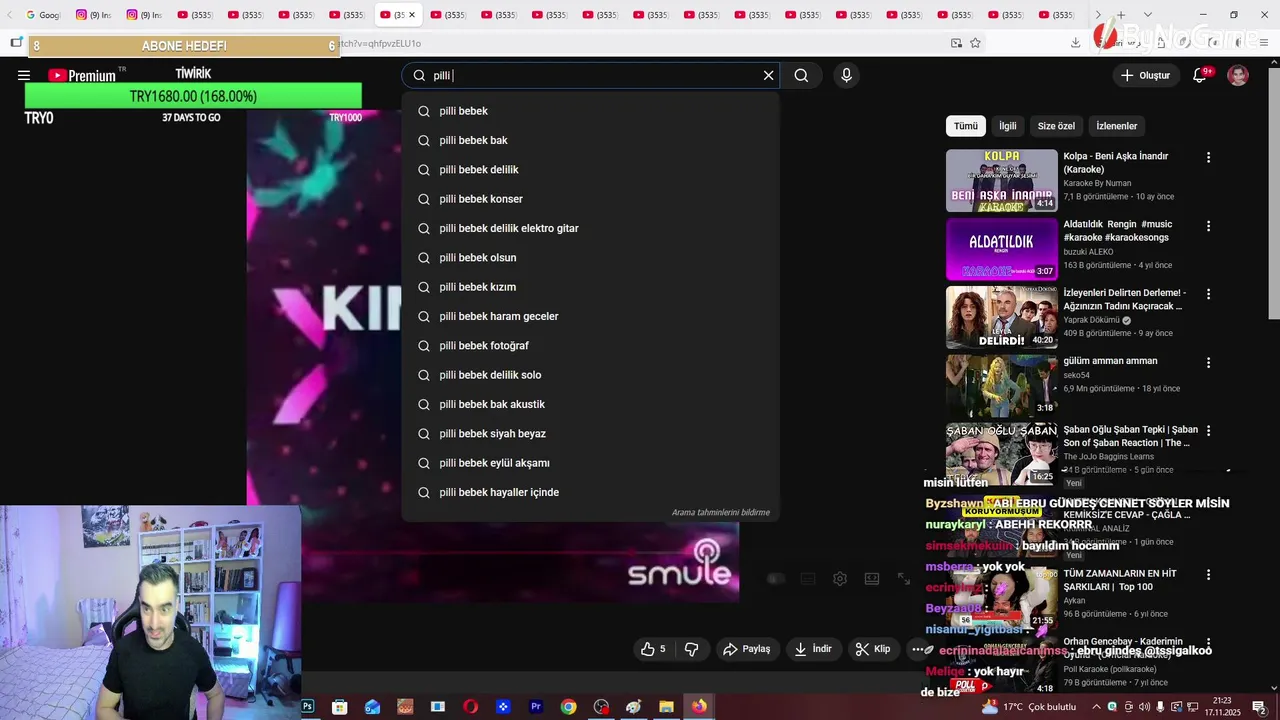This screenshot has height=720, width=1280.
Task: Choose suggestion 'pilli bebek konser'
Action: [590, 199]
